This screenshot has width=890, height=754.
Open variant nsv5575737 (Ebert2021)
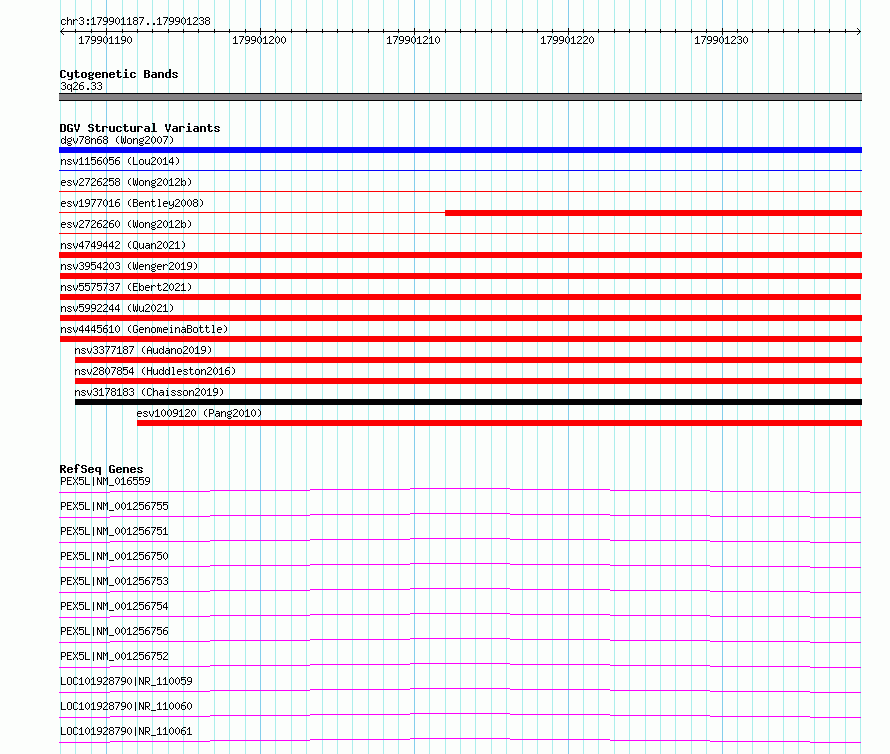coord(126,287)
